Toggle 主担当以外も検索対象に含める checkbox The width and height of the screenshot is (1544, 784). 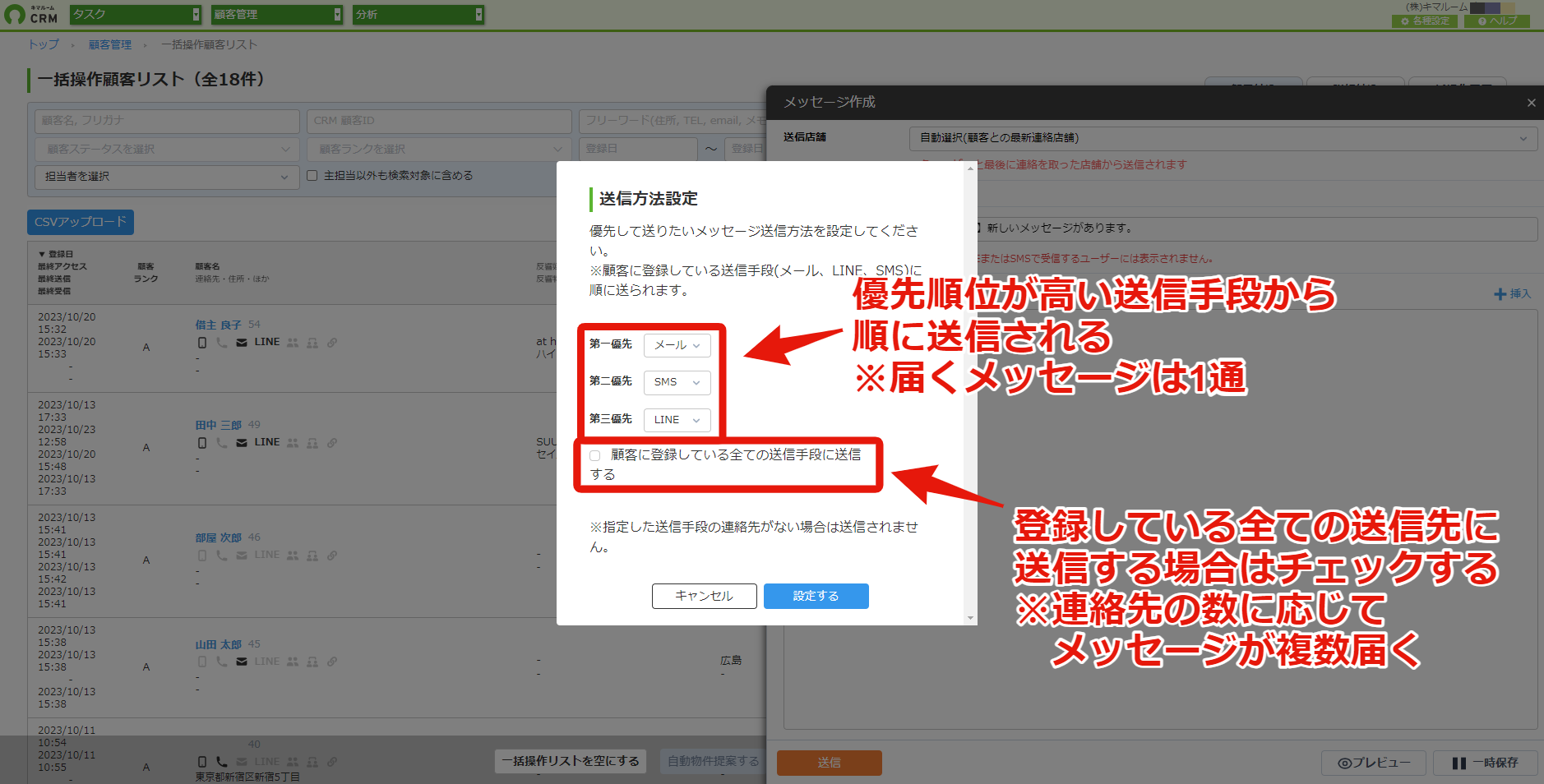[x=312, y=176]
